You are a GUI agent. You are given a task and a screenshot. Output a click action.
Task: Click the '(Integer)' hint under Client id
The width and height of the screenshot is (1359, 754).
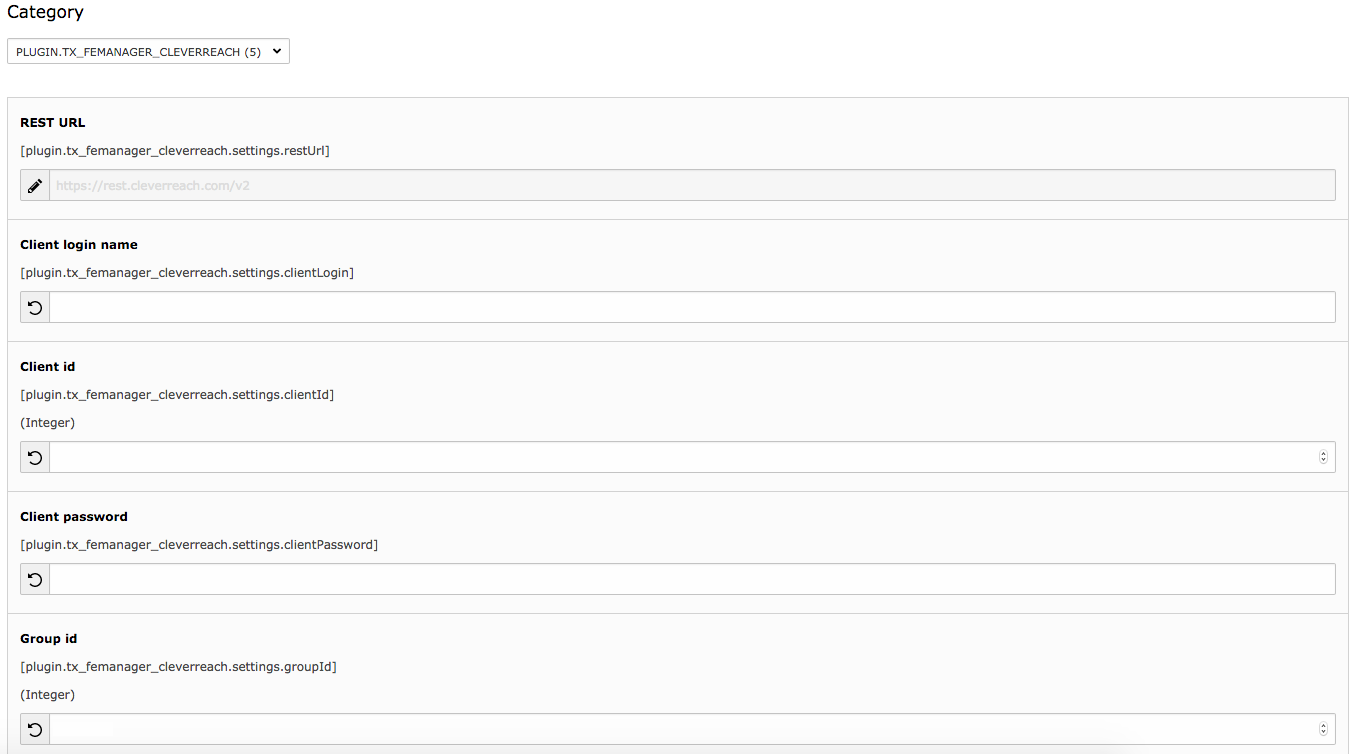pyautogui.click(x=47, y=423)
